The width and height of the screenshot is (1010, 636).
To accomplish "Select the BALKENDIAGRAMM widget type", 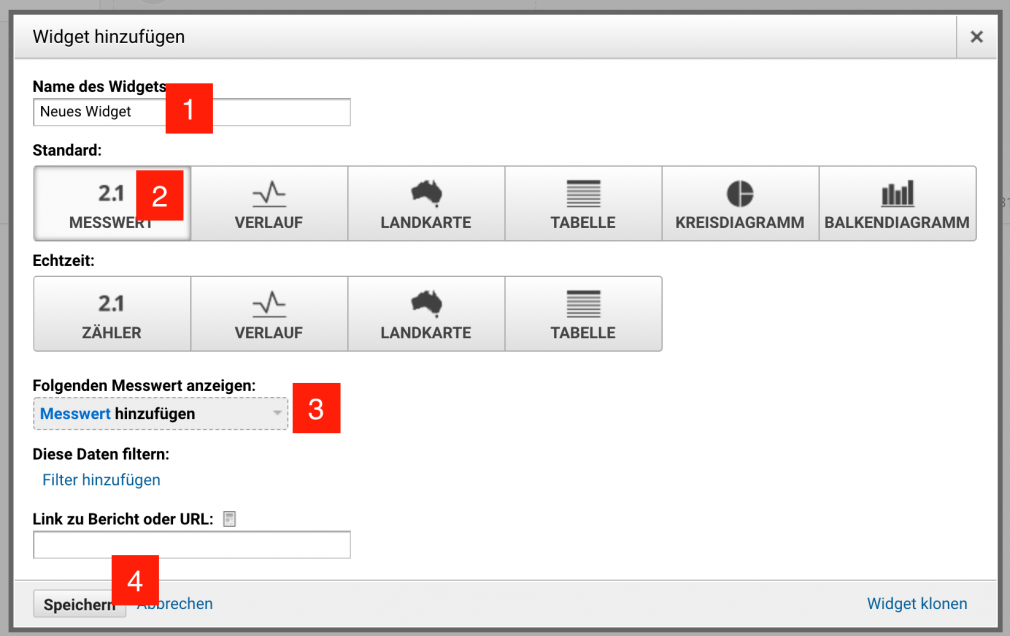I will click(898, 204).
